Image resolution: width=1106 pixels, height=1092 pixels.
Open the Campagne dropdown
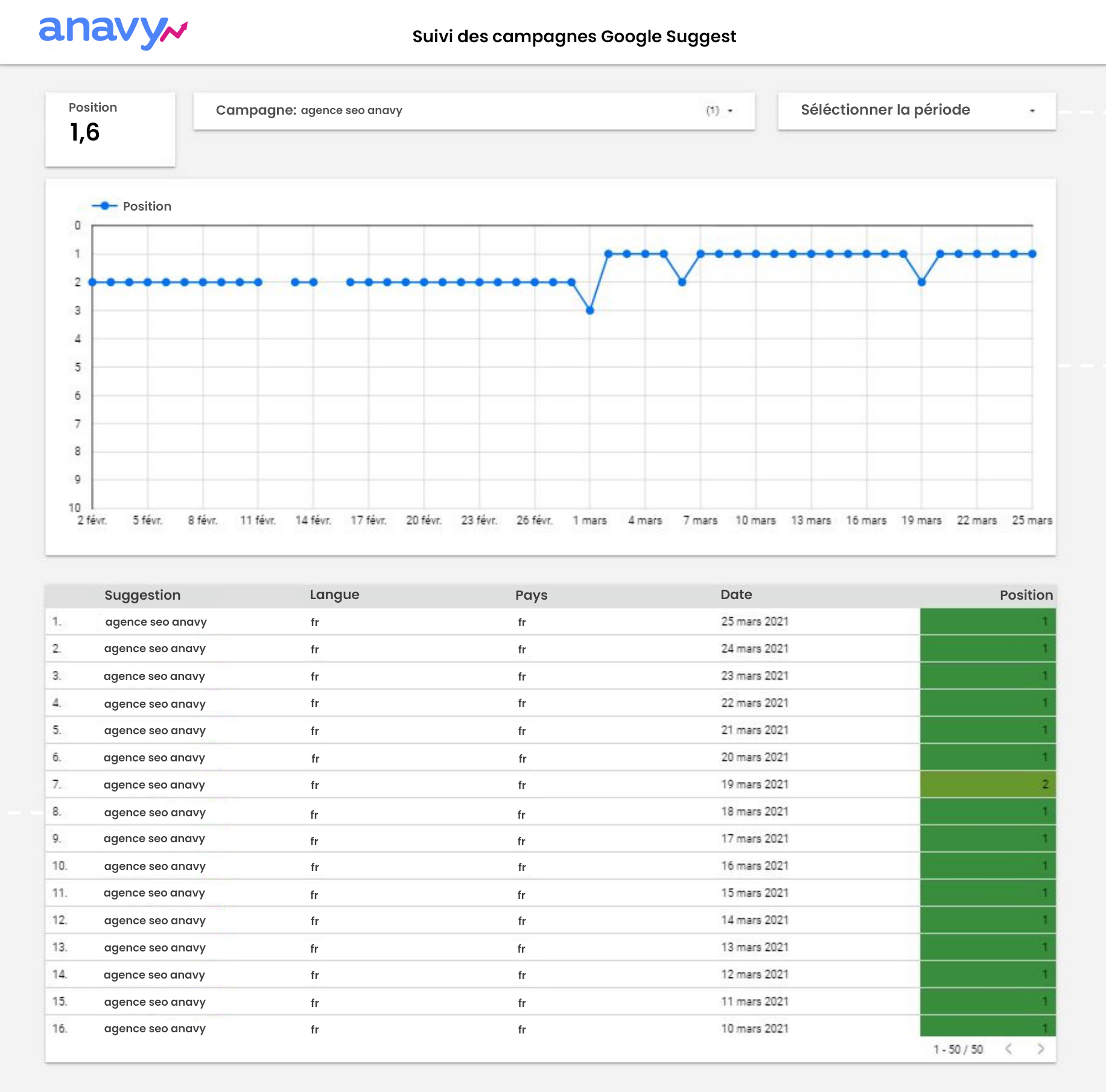pyautogui.click(x=474, y=110)
